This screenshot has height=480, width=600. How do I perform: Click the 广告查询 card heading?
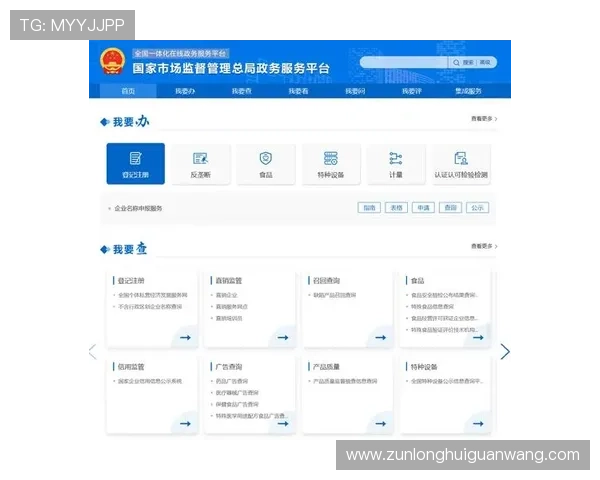228,367
